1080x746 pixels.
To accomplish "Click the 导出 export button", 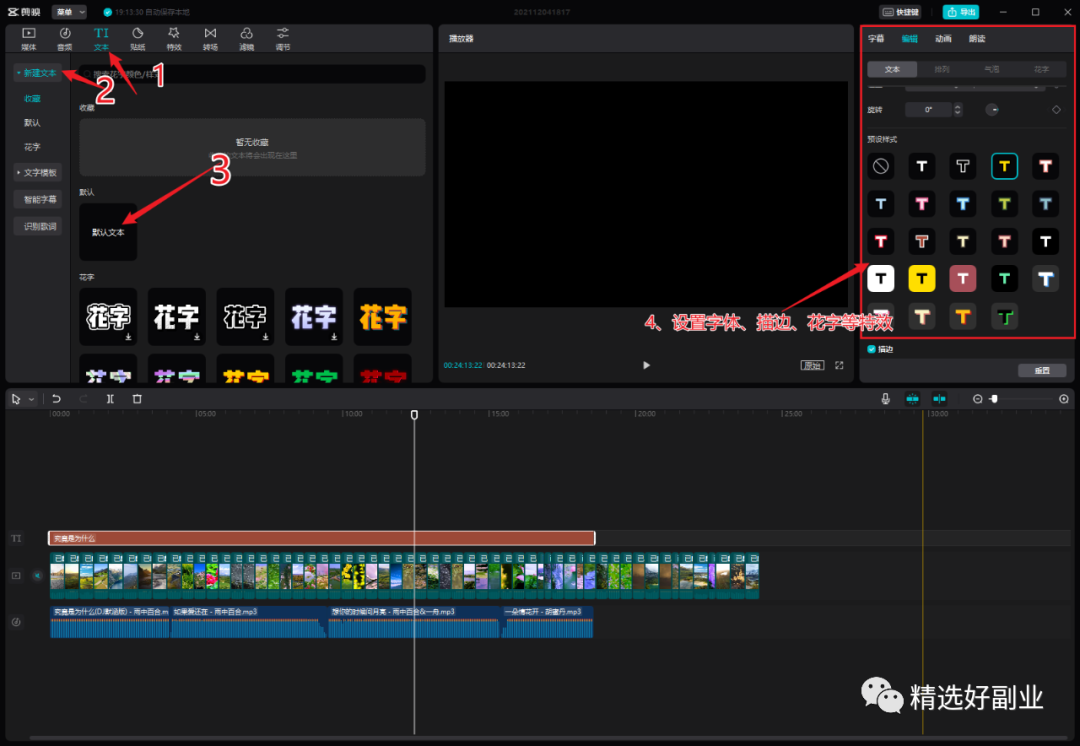I will 960,12.
